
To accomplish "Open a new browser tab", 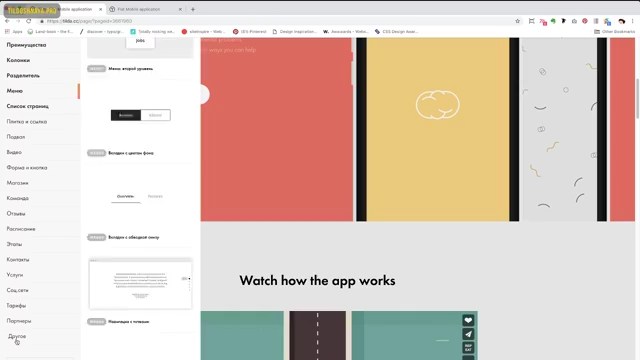I will [x=193, y=9].
